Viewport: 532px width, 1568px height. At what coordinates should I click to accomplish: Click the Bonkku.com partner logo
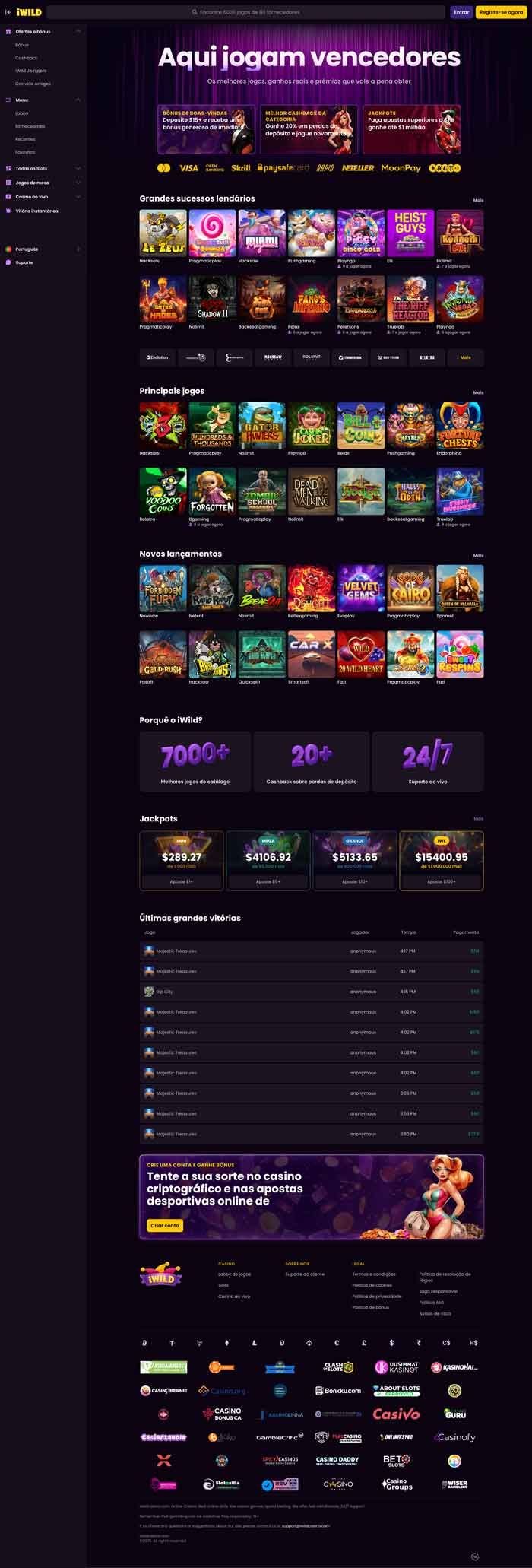click(338, 1390)
